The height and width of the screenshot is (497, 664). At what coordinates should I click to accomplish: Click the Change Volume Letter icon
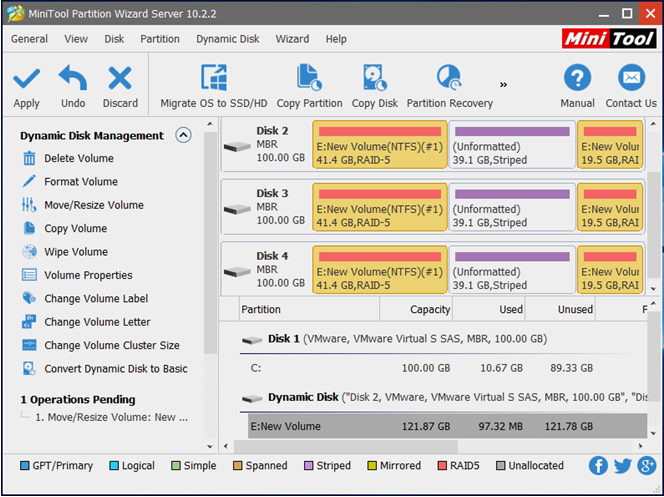(29, 322)
